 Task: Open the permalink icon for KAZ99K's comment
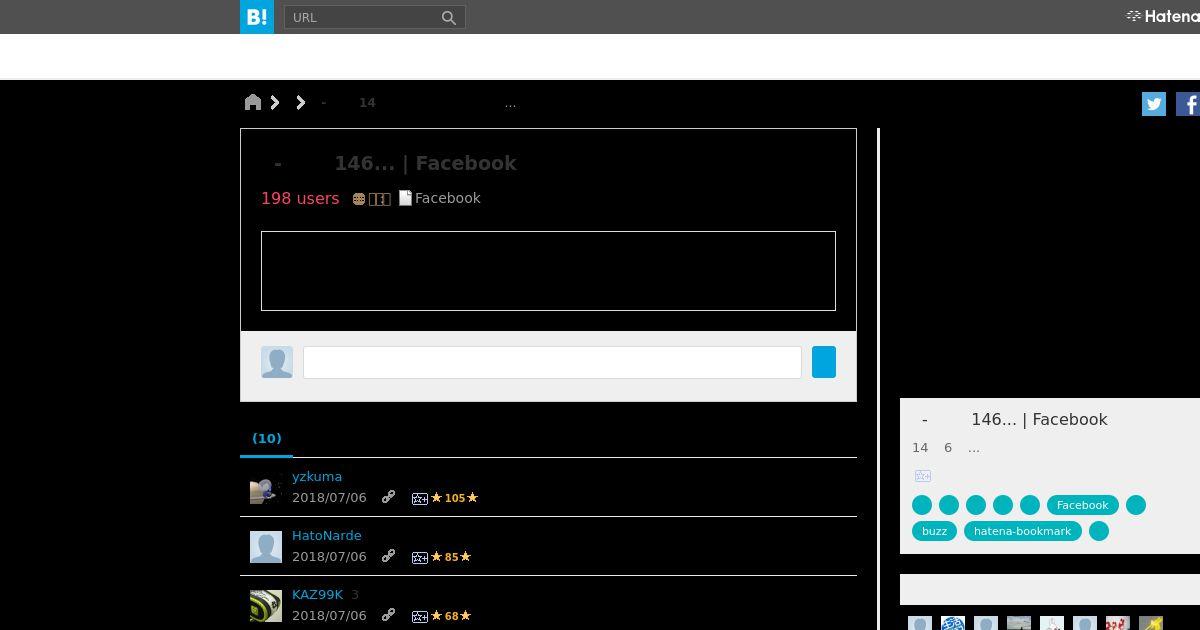(388, 615)
